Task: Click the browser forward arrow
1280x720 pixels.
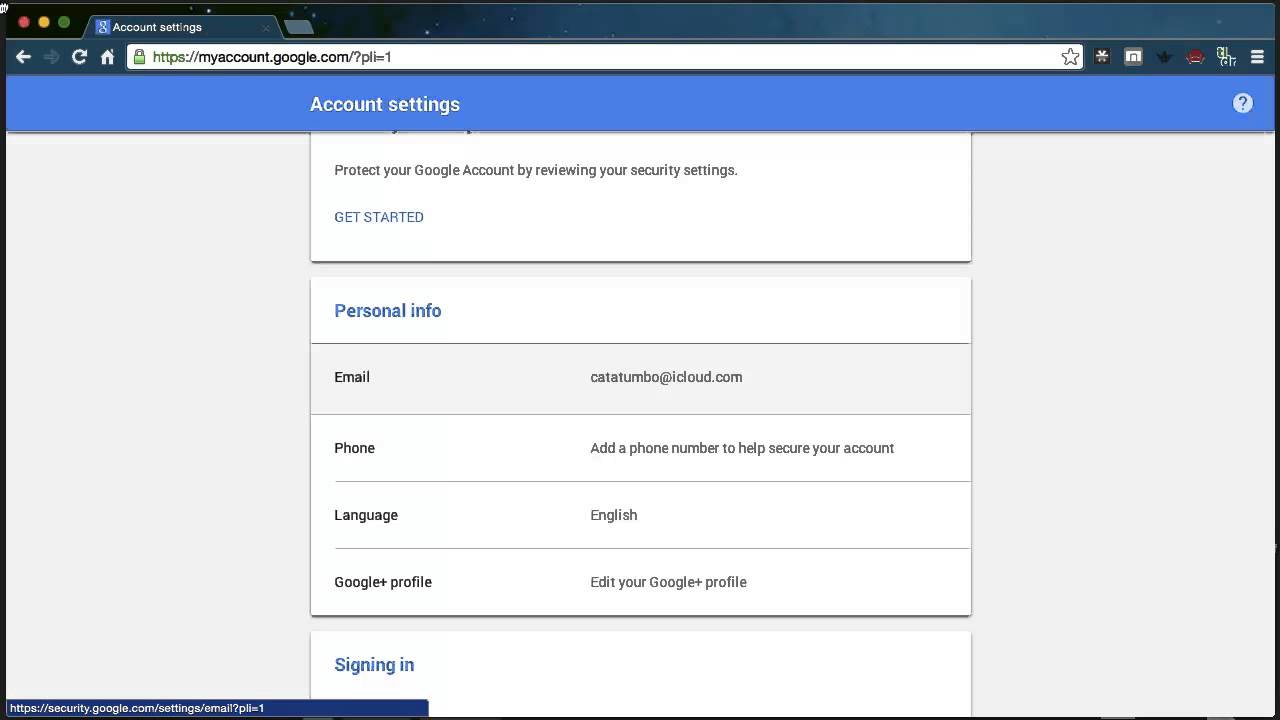Action: 52,57
